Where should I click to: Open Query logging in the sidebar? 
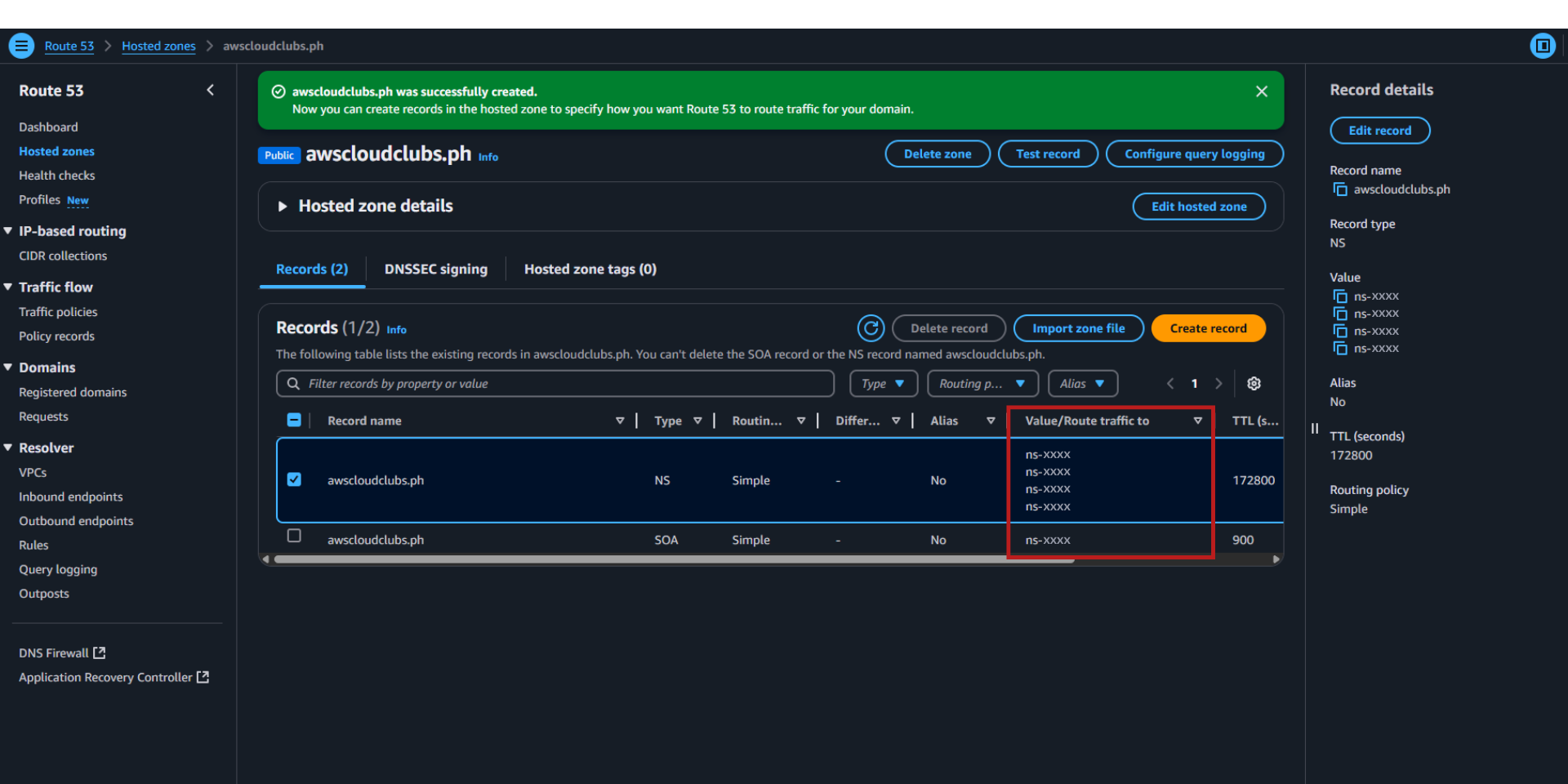tap(58, 570)
